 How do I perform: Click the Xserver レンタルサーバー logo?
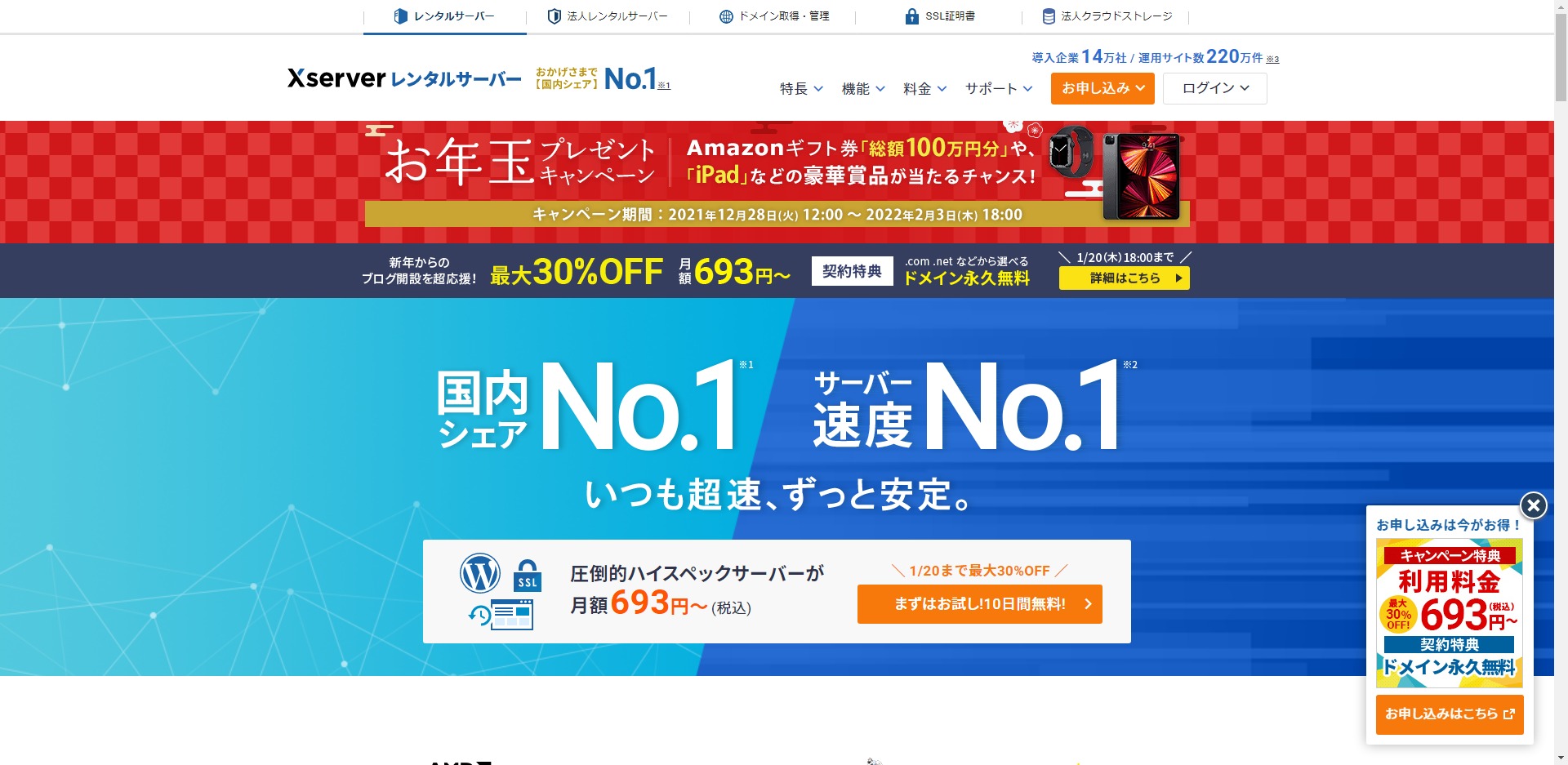[x=404, y=78]
